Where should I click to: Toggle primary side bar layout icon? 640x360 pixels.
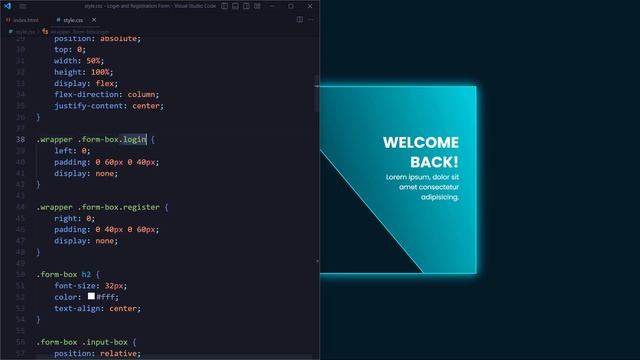pos(224,6)
